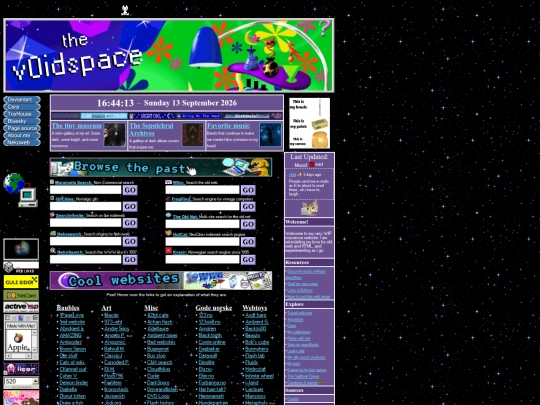Click GO next to Nekosearch field
This screenshot has width=540, height=405.
(x=130, y=242)
